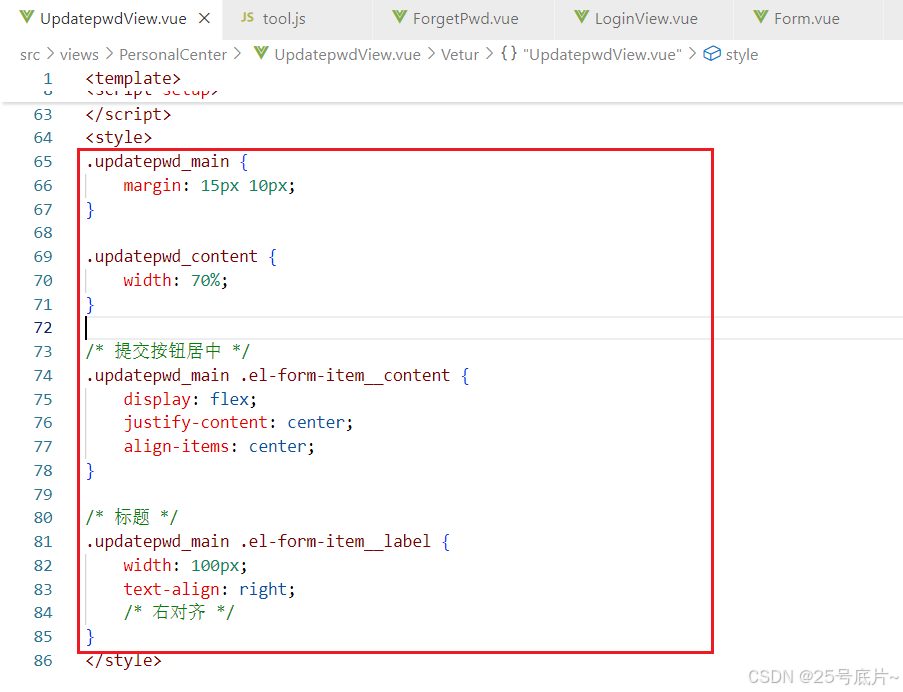Select 'PersonalCenter' in the breadcrumb
The height and width of the screenshot is (692, 903).
click(173, 55)
